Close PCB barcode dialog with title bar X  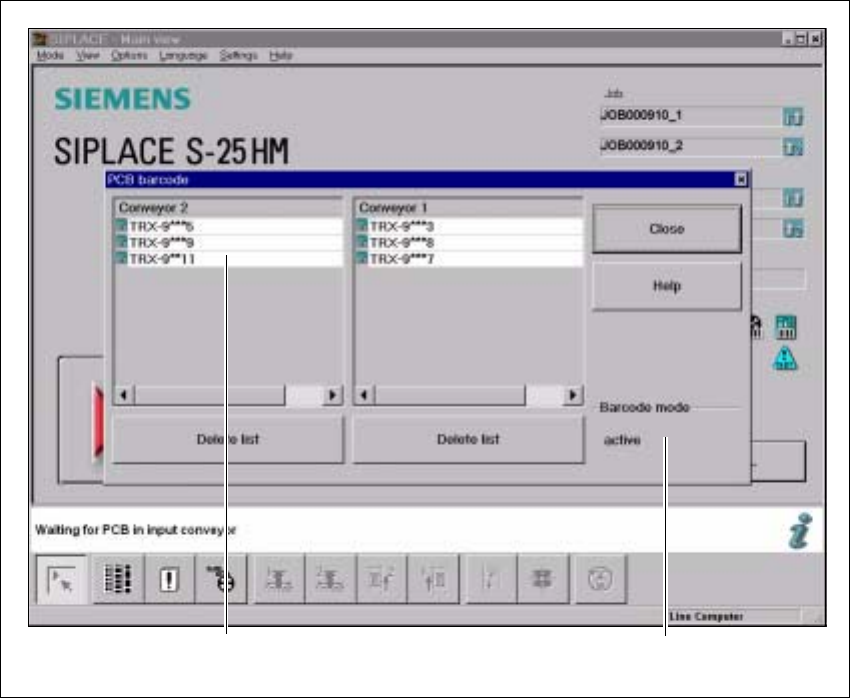pyautogui.click(x=740, y=179)
